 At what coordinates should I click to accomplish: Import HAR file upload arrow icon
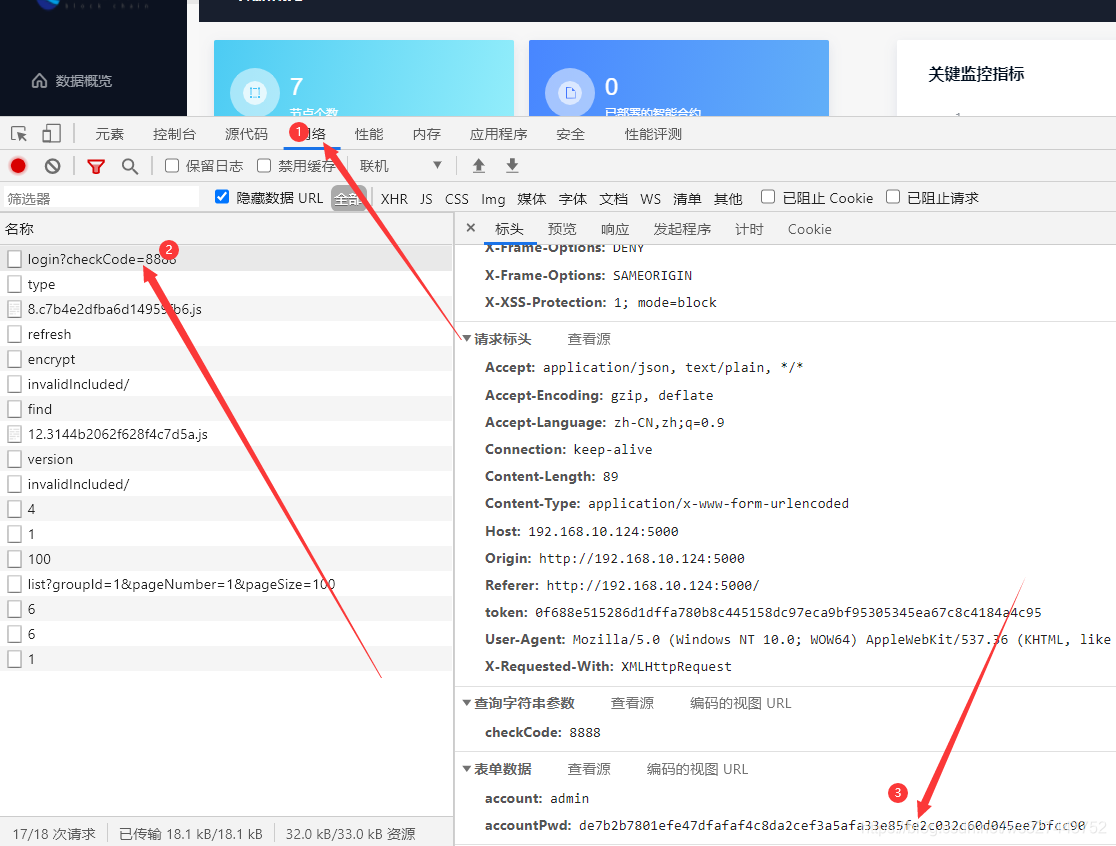pos(479,166)
